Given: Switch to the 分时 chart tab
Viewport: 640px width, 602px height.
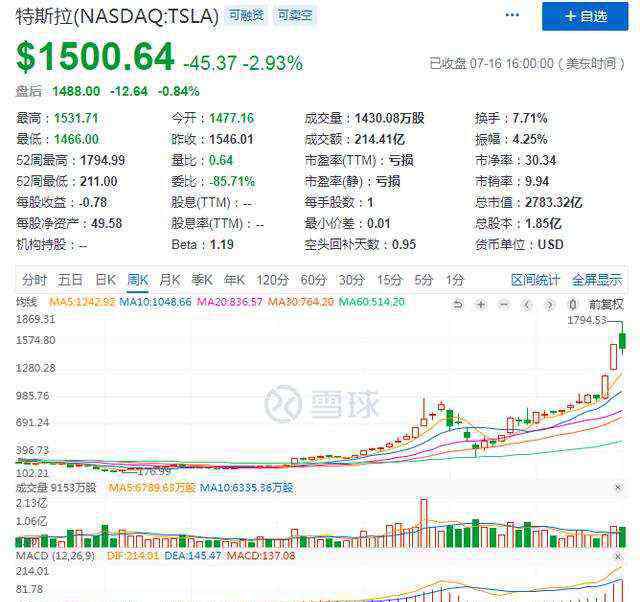Looking at the screenshot, I should point(34,280).
